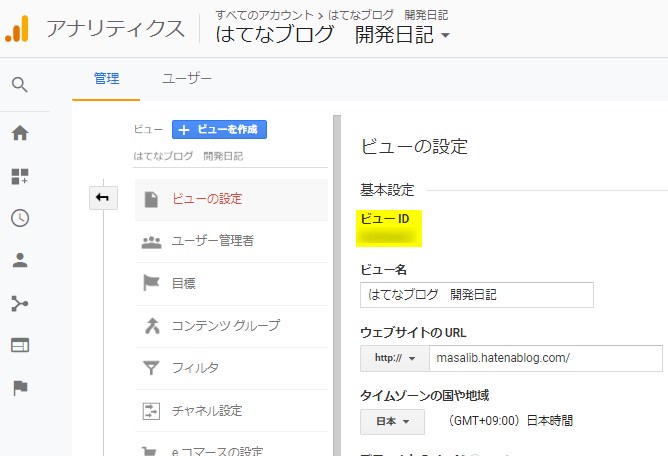Open Behavior reports window icon
Screen dimensions: 668x456
click(x=20, y=345)
